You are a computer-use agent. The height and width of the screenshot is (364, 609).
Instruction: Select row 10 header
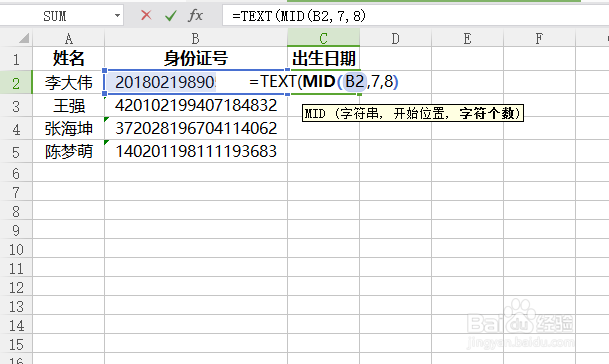[x=16, y=249]
